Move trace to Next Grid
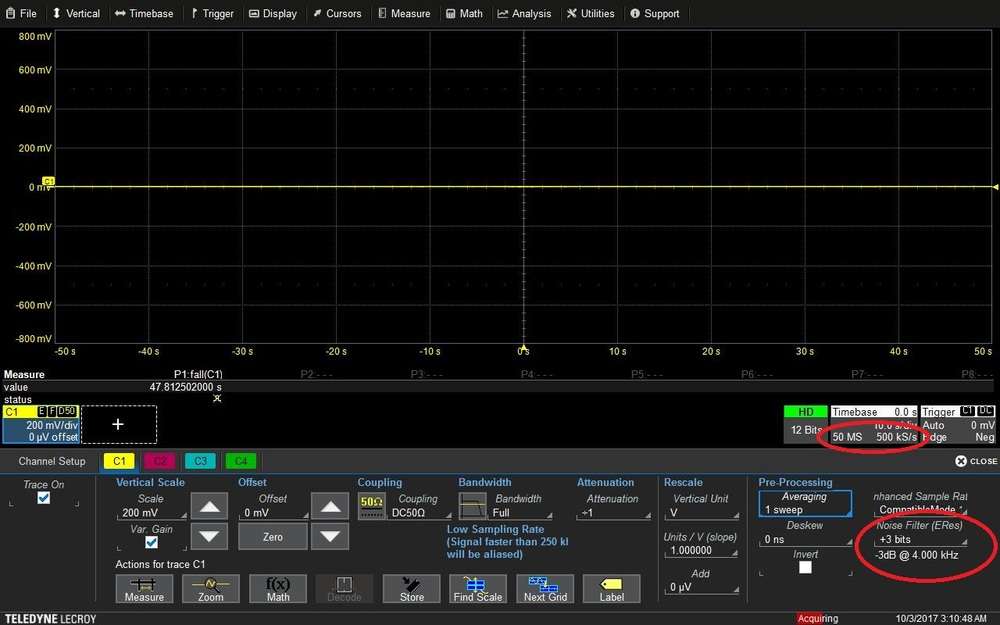This screenshot has width=1000, height=625. (545, 589)
